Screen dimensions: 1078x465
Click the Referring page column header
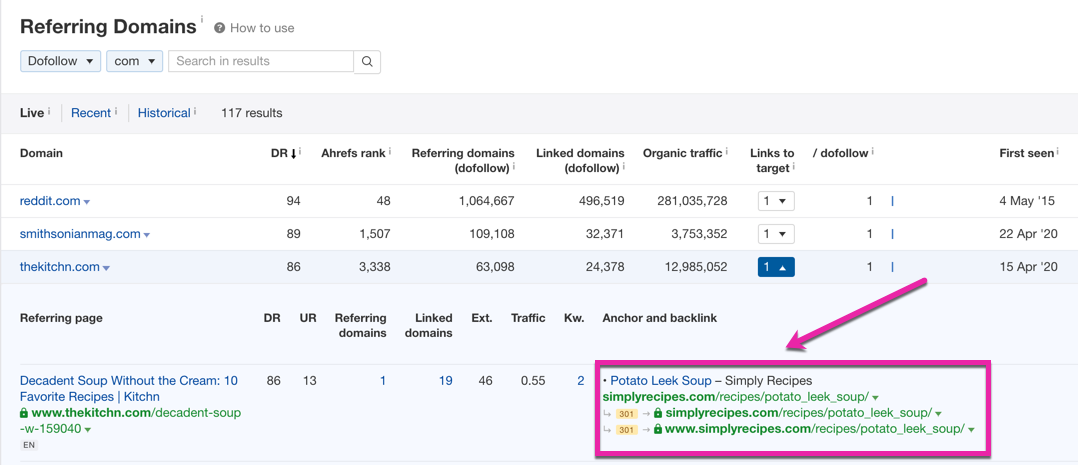(x=61, y=318)
